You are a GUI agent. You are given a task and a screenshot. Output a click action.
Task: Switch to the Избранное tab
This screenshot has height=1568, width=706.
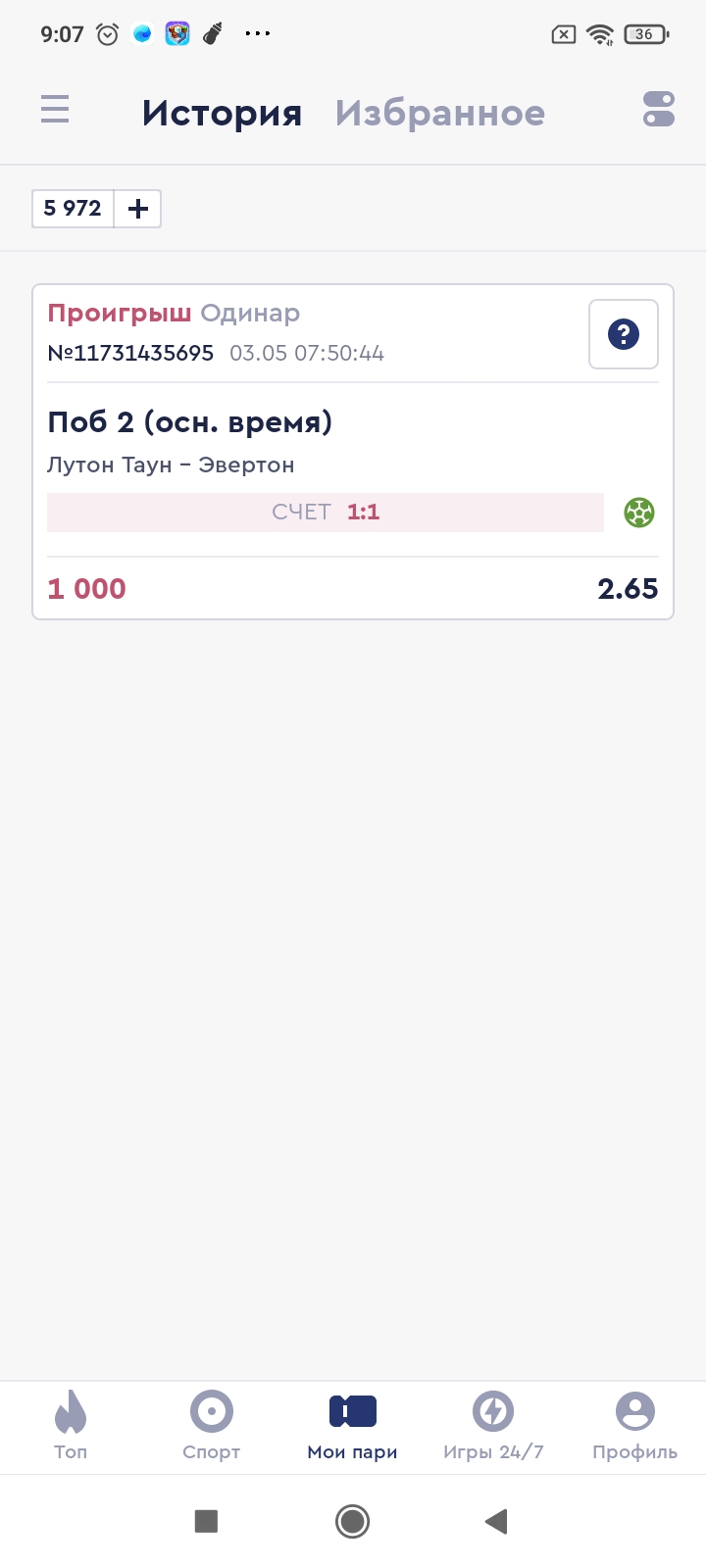439,113
